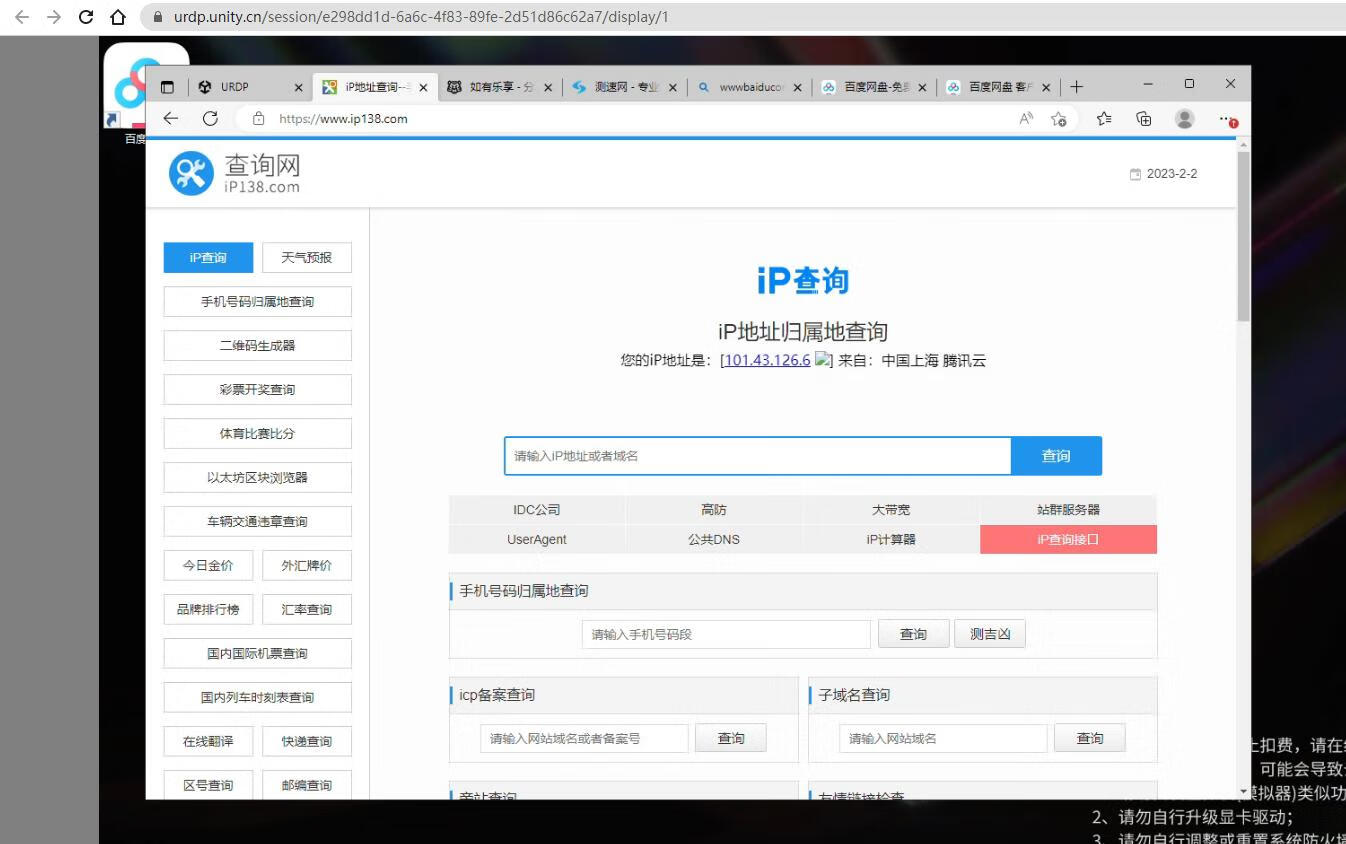1346x844 pixels.
Task: Open the Edge Favorites list icon
Action: [x=1104, y=119]
